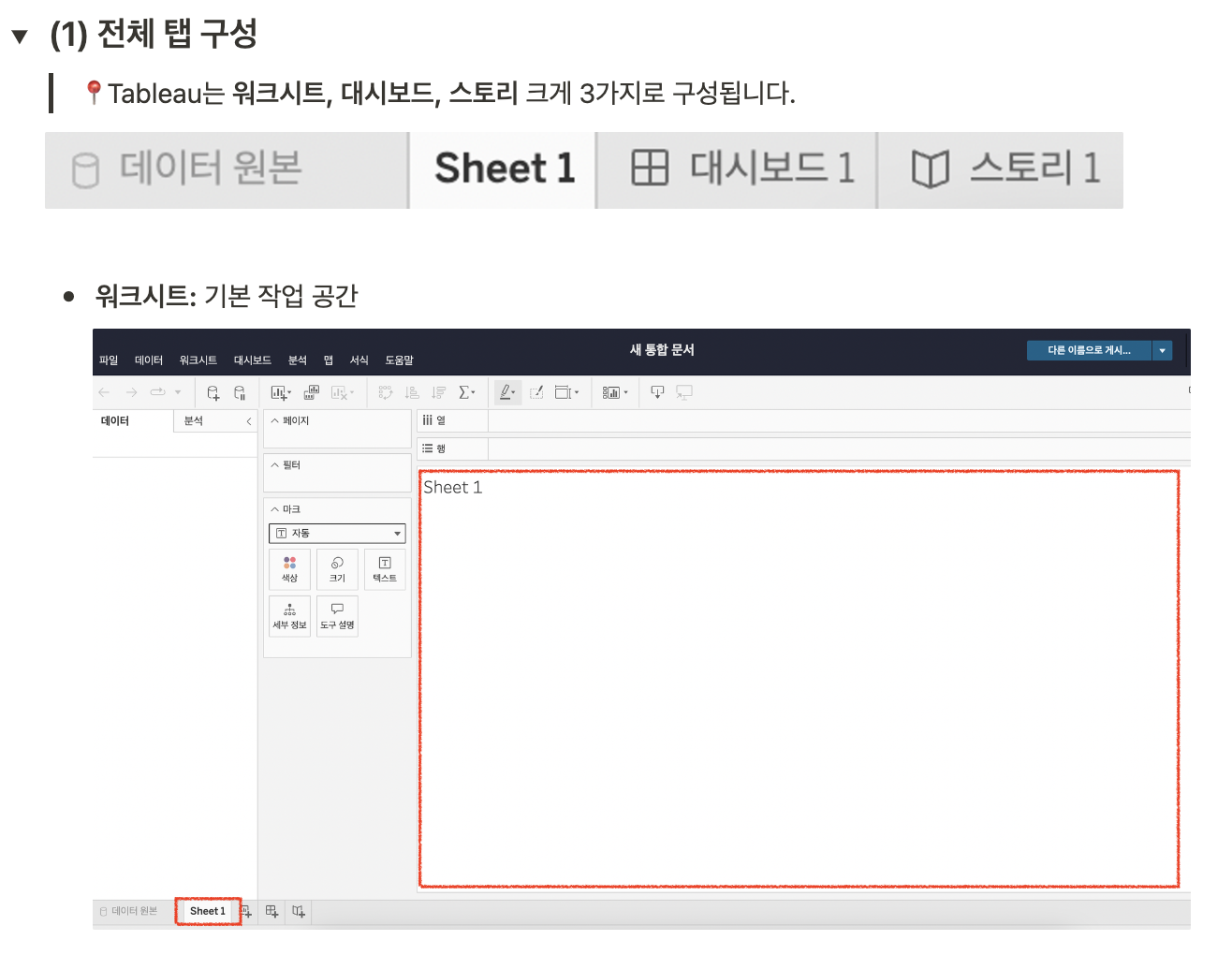Open the 데이터 menu in menu bar

coord(149,360)
